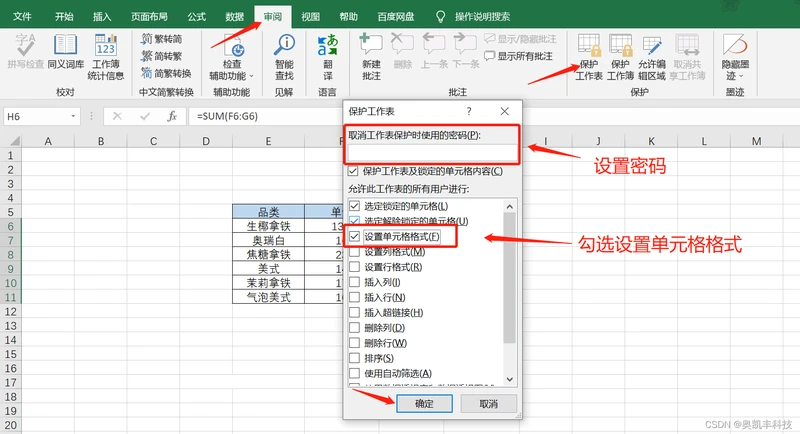Click 保护工作簿 protect workbook icon
Screen dimensions: 800x434
click(x=620, y=57)
